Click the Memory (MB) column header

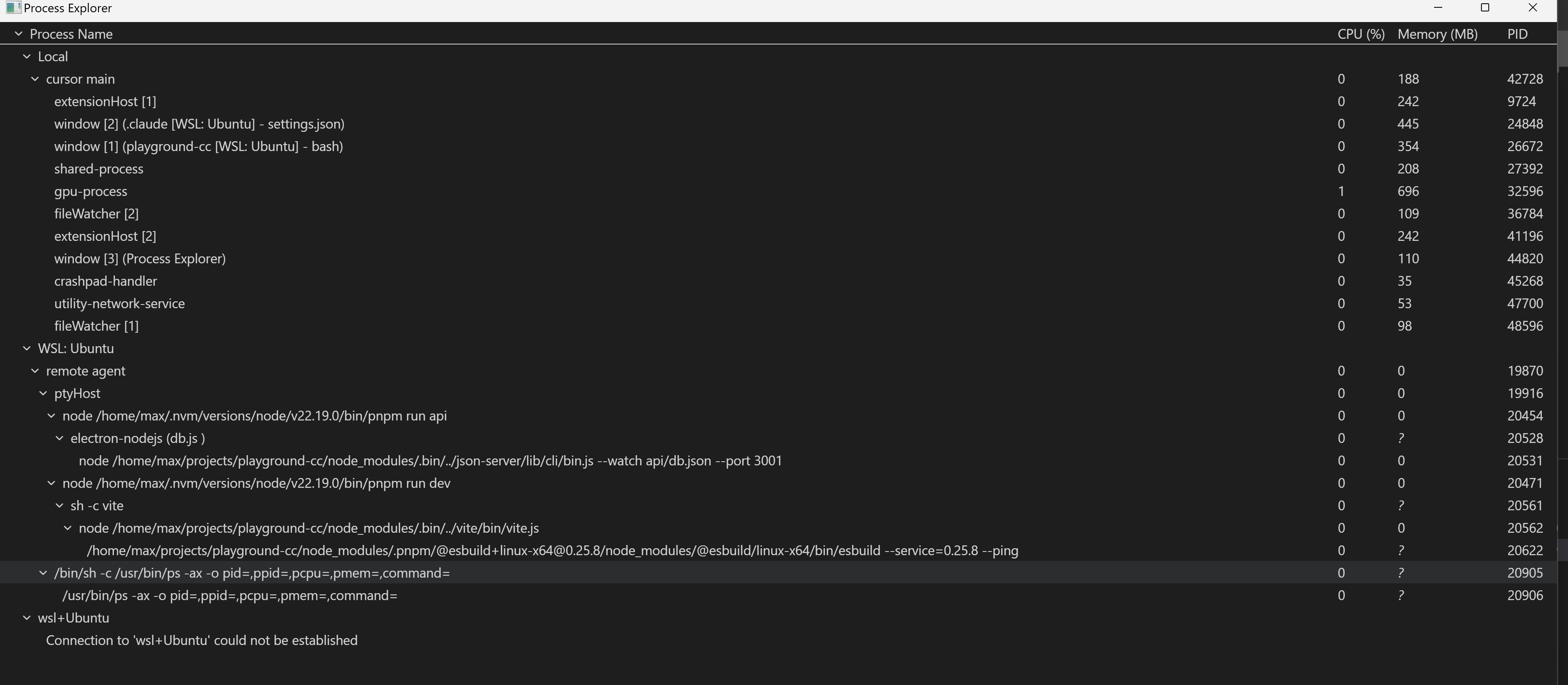[x=1437, y=34]
